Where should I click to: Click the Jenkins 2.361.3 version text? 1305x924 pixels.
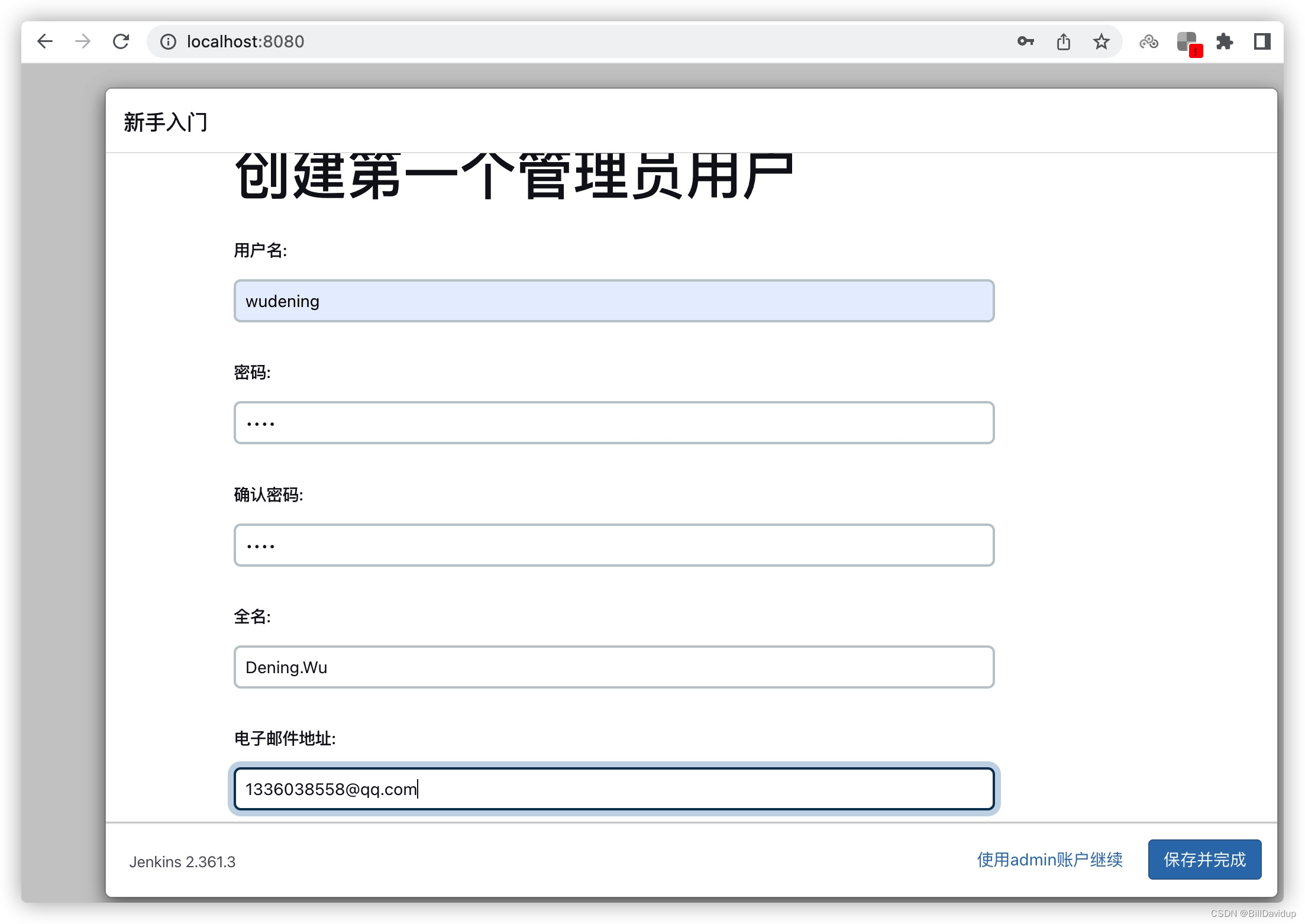[x=182, y=862]
